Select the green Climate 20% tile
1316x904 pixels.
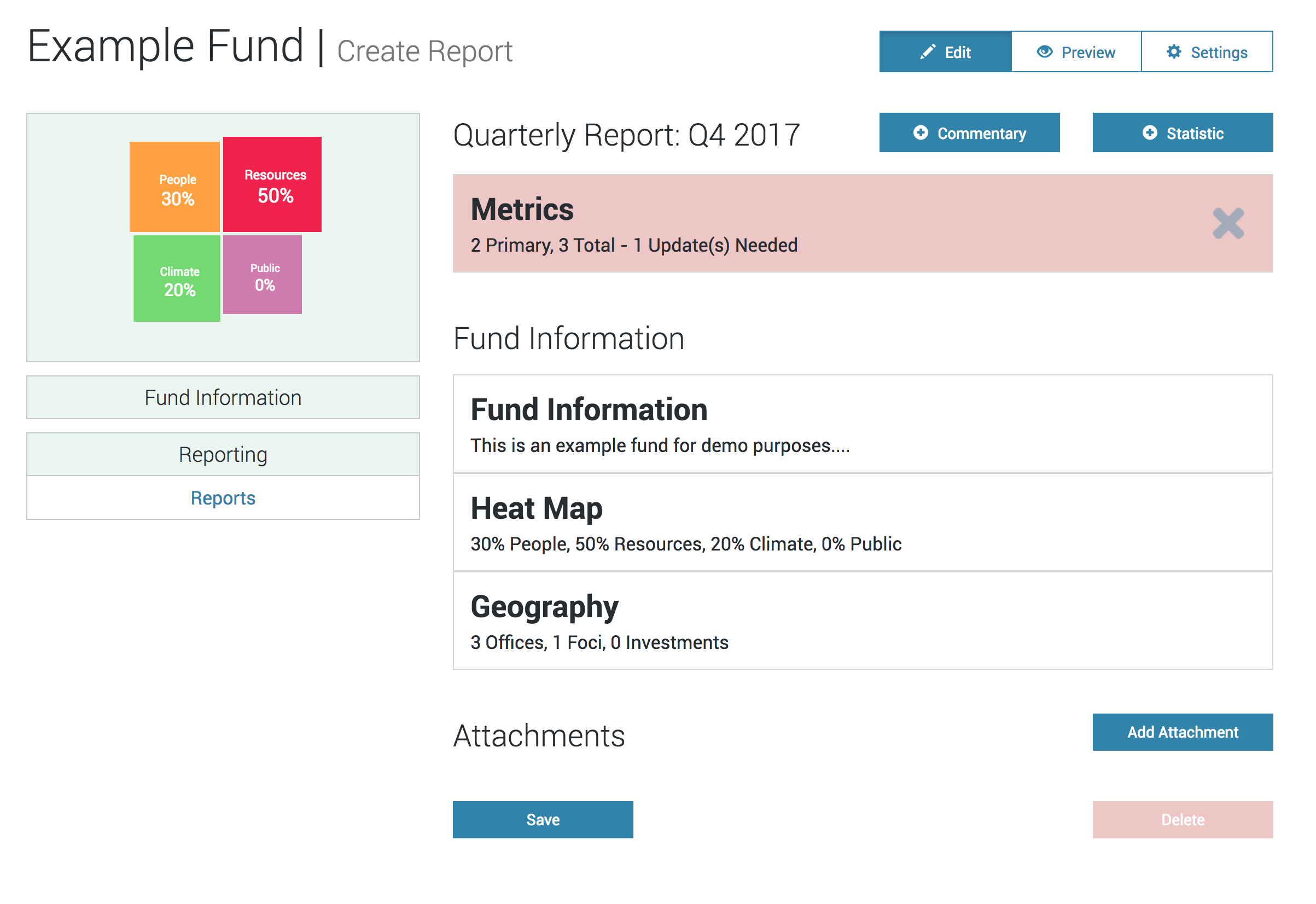(x=177, y=279)
